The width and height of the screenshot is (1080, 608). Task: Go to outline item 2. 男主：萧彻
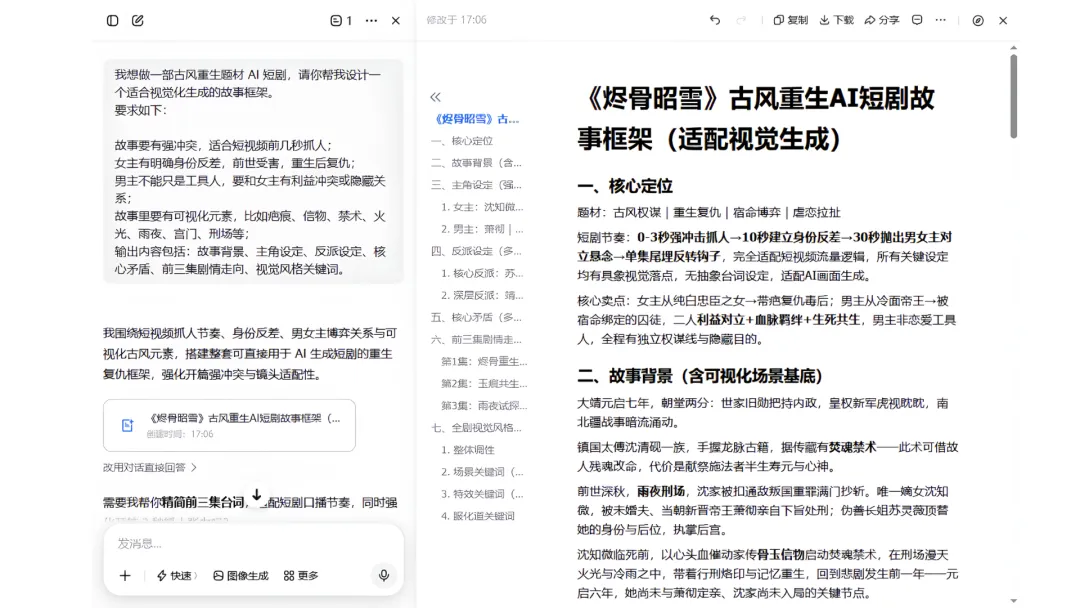482,229
